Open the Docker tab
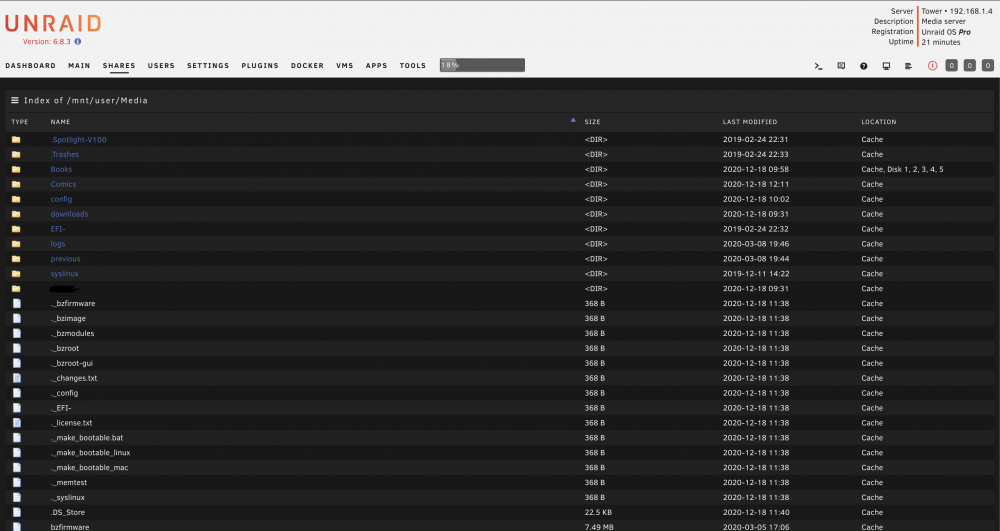This screenshot has width=1000, height=531. point(307,66)
